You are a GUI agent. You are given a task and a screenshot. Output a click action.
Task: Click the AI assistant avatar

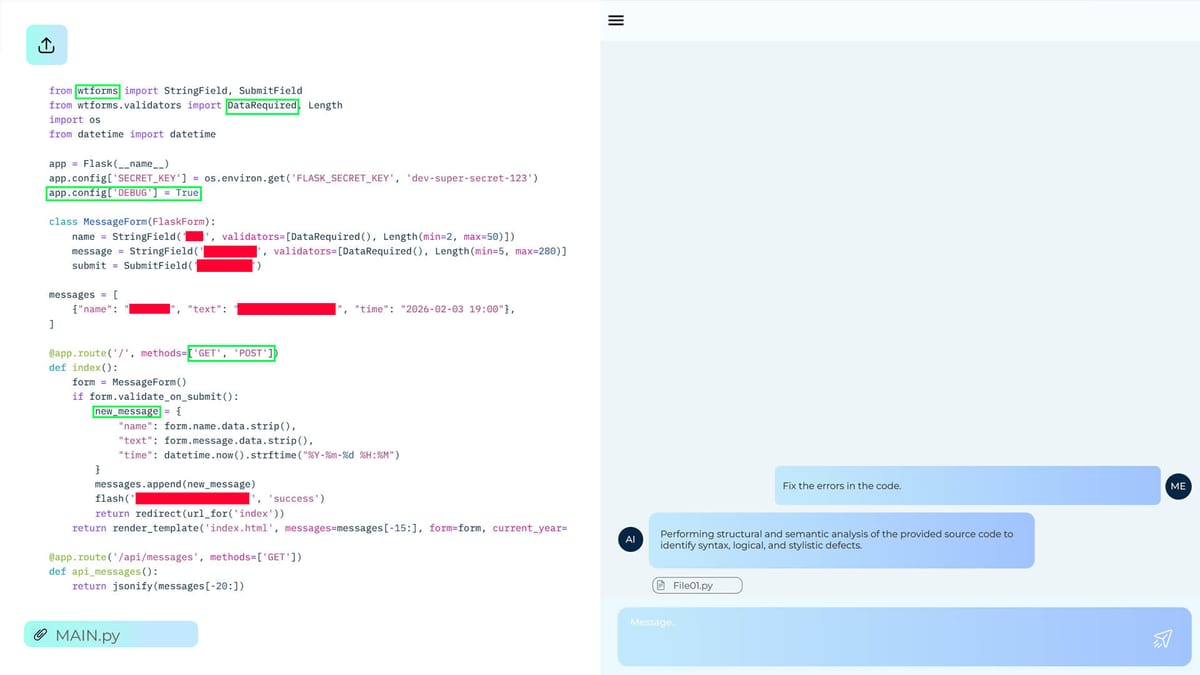coord(630,539)
